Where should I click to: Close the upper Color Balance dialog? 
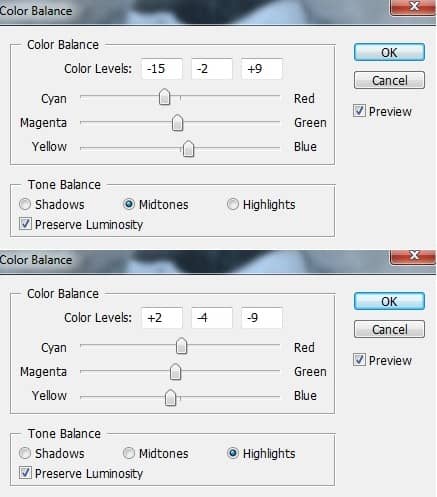pyautogui.click(x=413, y=7)
